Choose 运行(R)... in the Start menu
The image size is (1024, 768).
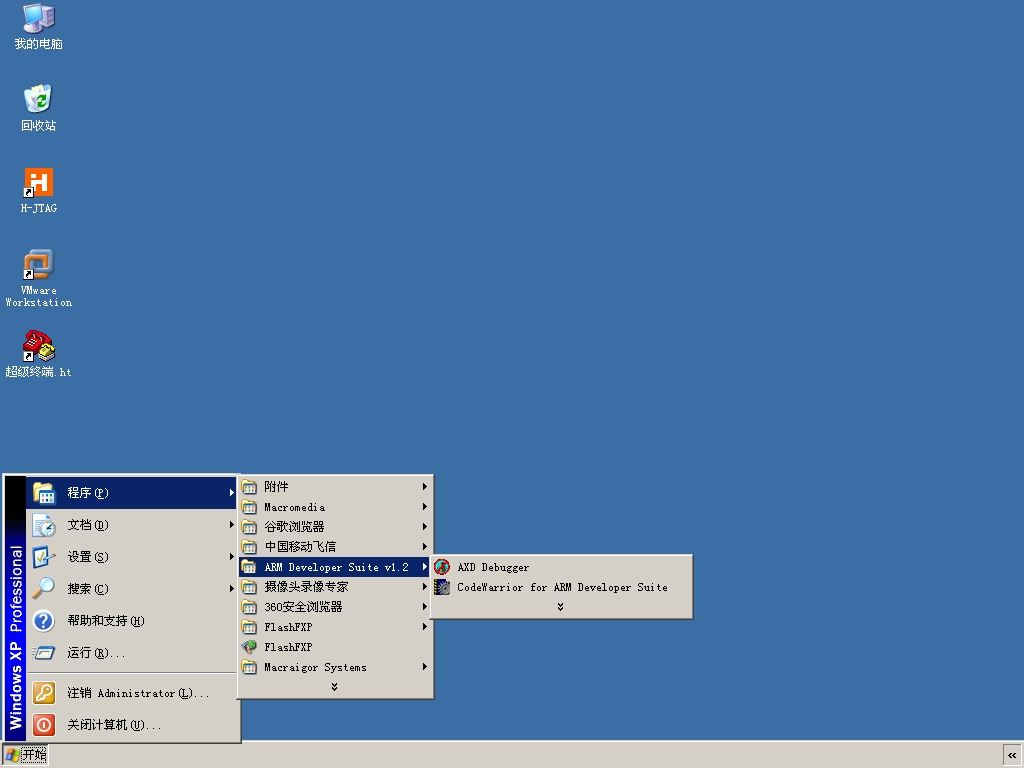click(133, 652)
